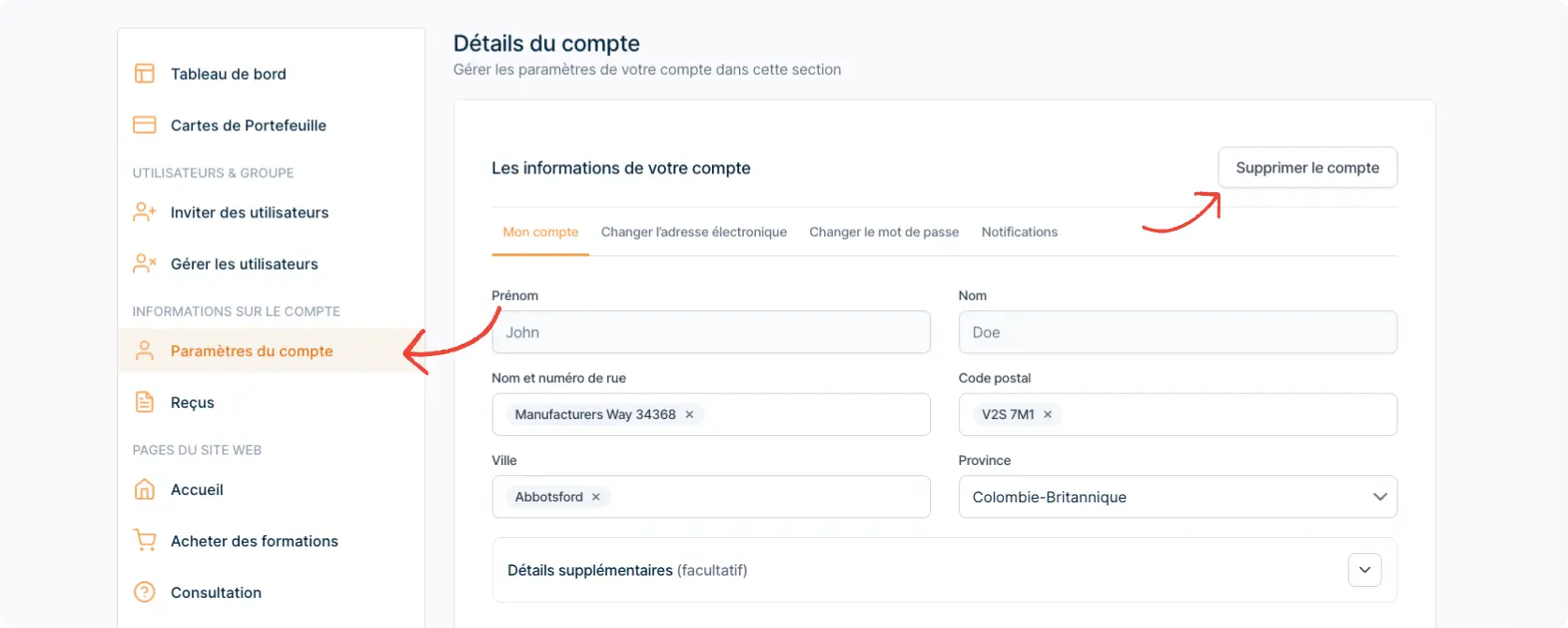This screenshot has width=1568, height=628.
Task: Click the Supprimer le compte button
Action: tap(1308, 168)
